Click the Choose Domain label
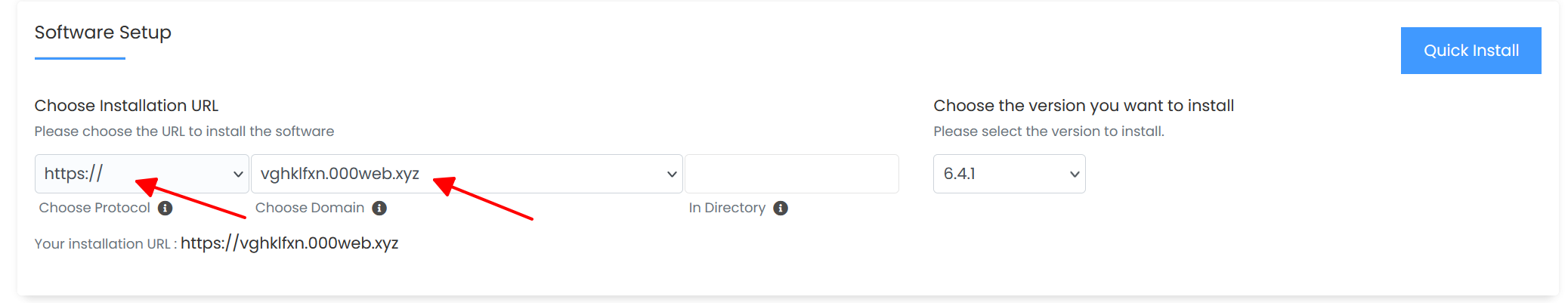1568x303 pixels. tap(310, 208)
